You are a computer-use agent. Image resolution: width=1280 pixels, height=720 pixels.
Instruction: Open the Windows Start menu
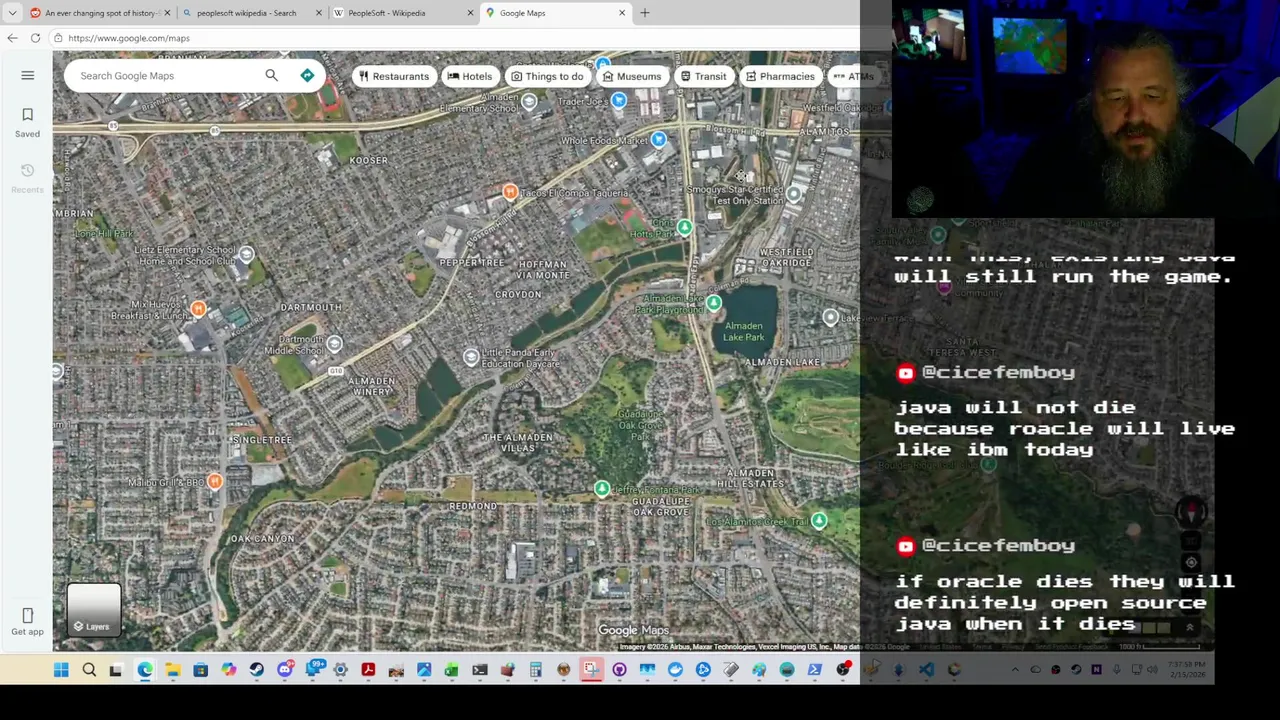61,670
